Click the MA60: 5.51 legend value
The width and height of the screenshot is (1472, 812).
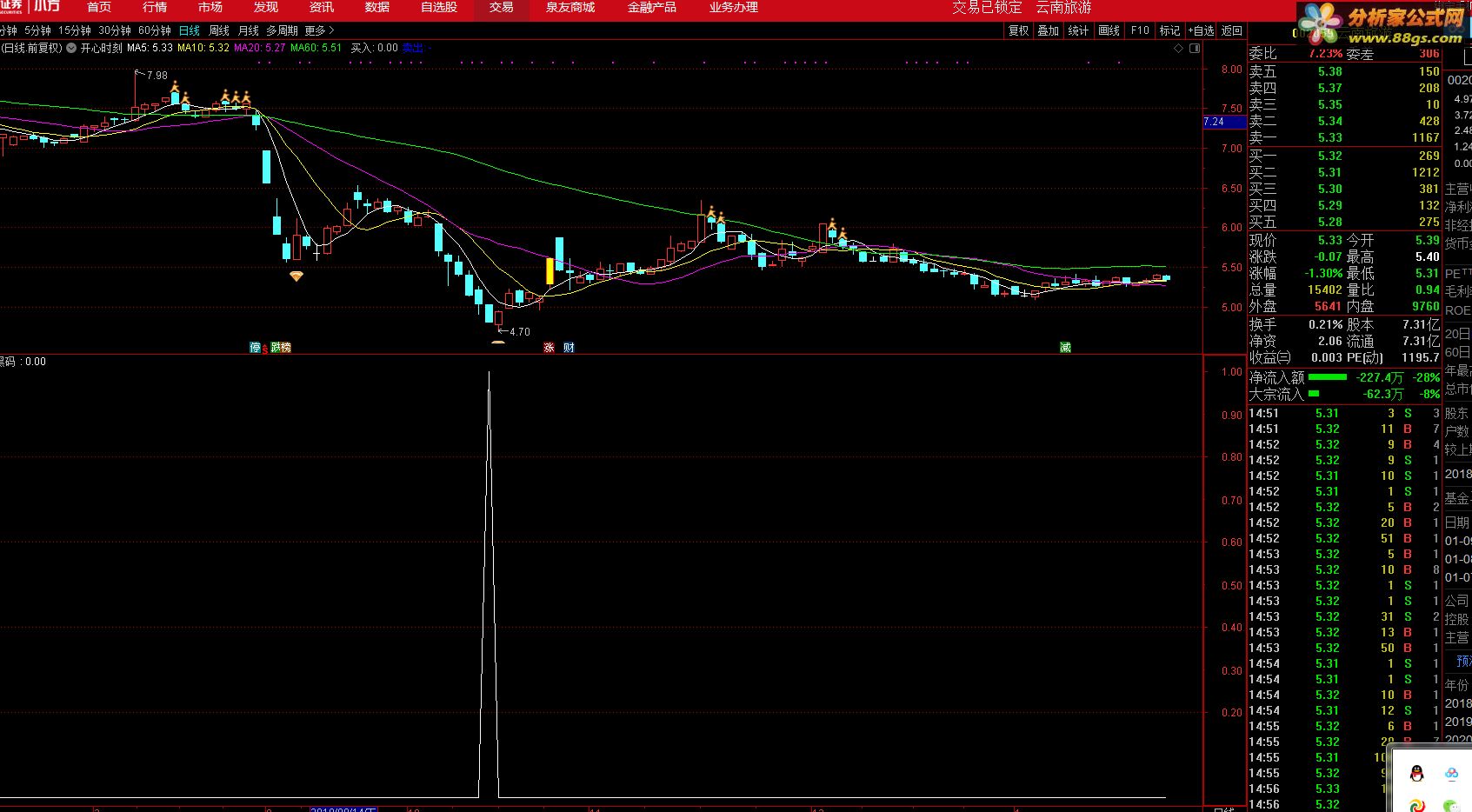pos(316,49)
